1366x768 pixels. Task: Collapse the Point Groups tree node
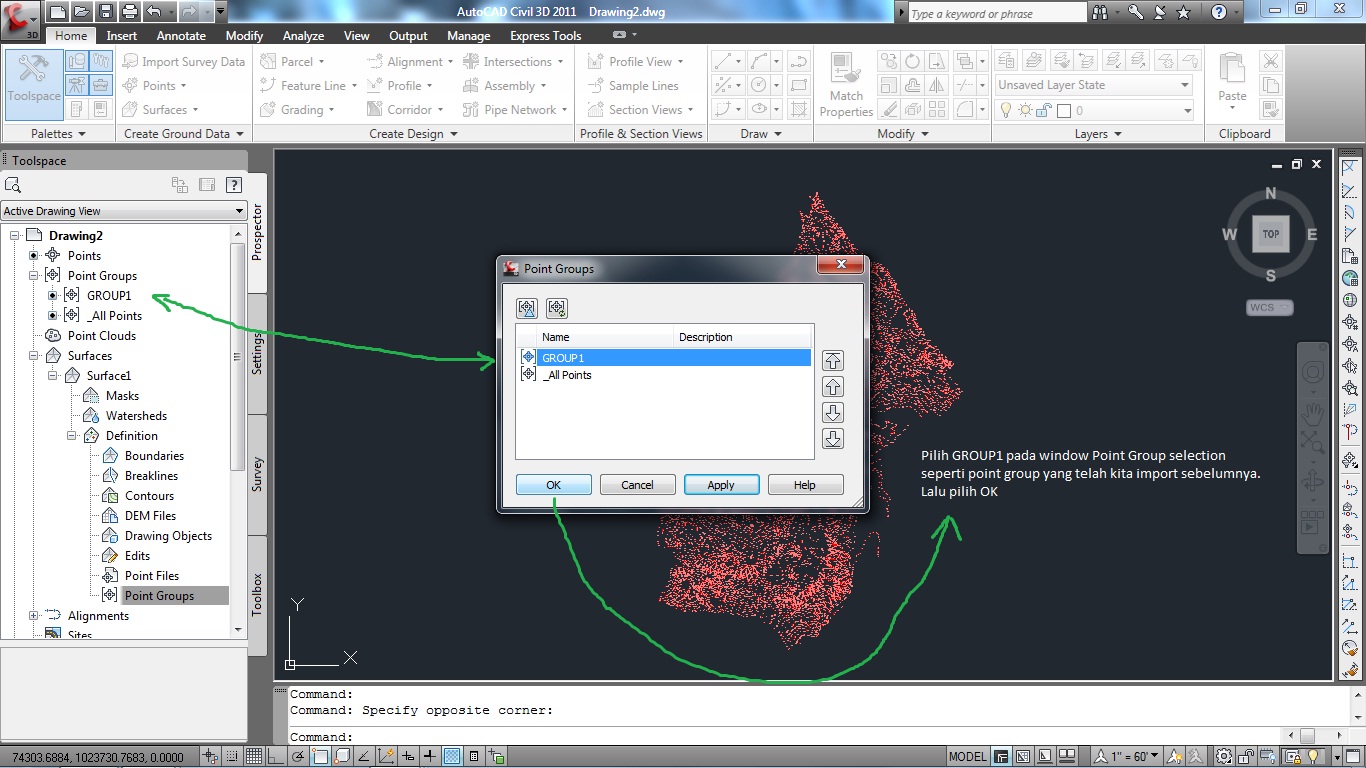tap(33, 276)
